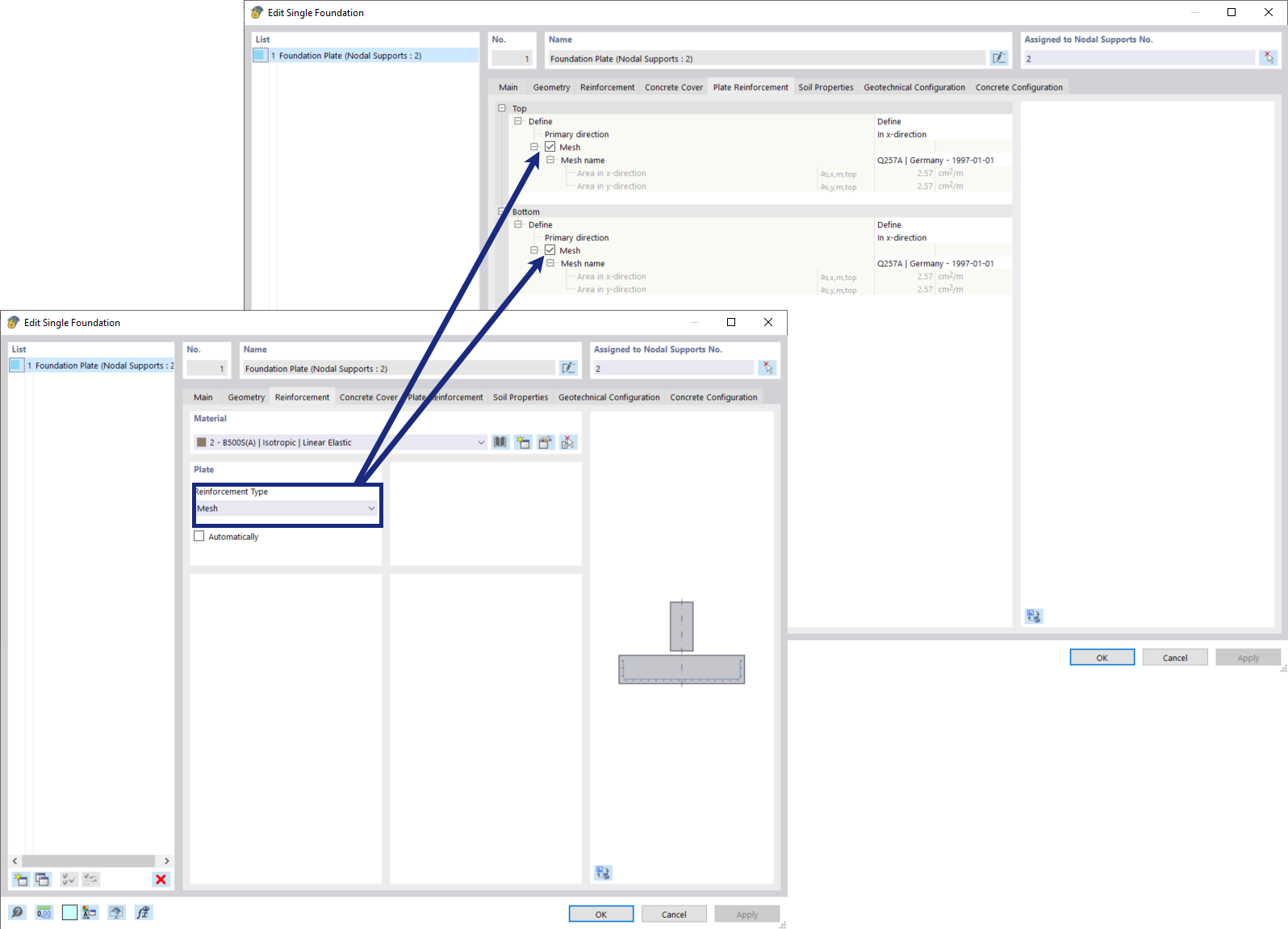Collapse the Mesh name node under Bottom
Viewport: 1288px width, 929px height.
click(x=550, y=263)
